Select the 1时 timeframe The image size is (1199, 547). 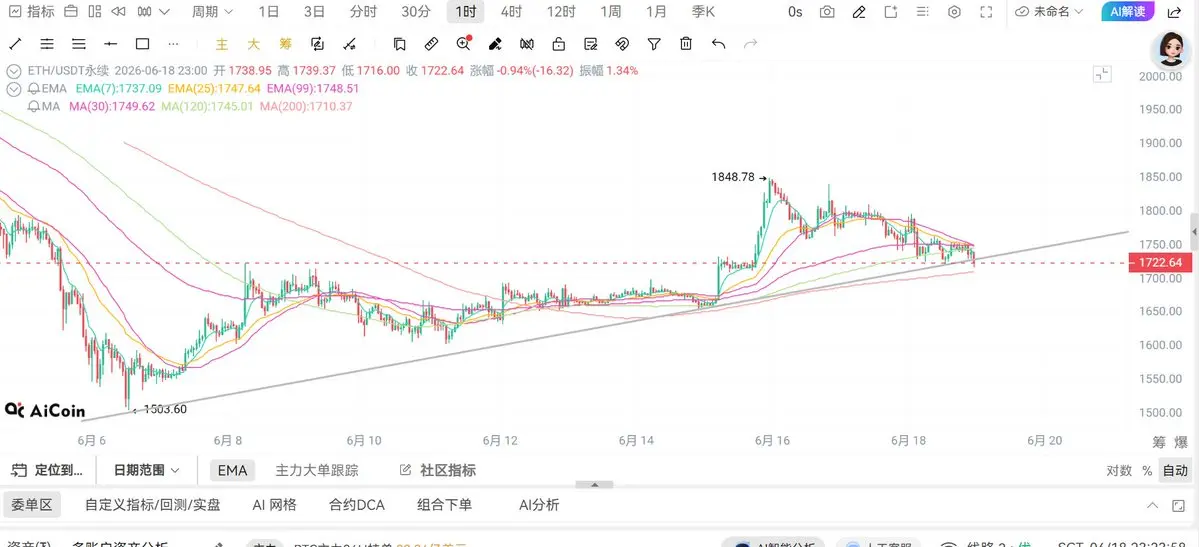465,11
